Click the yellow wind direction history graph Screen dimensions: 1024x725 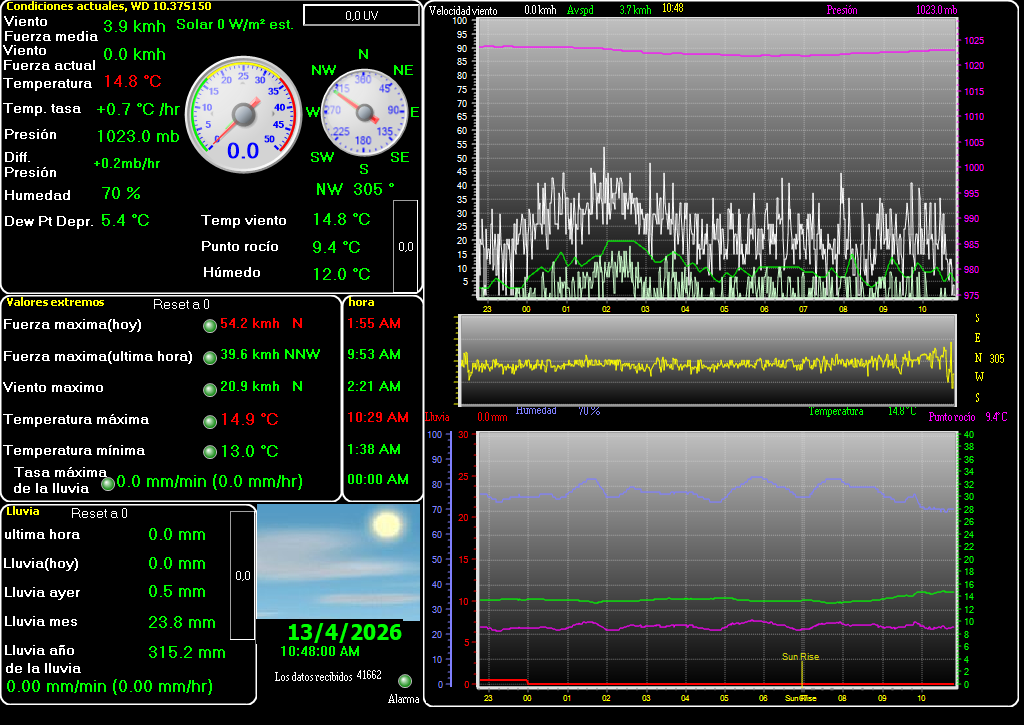[706, 361]
